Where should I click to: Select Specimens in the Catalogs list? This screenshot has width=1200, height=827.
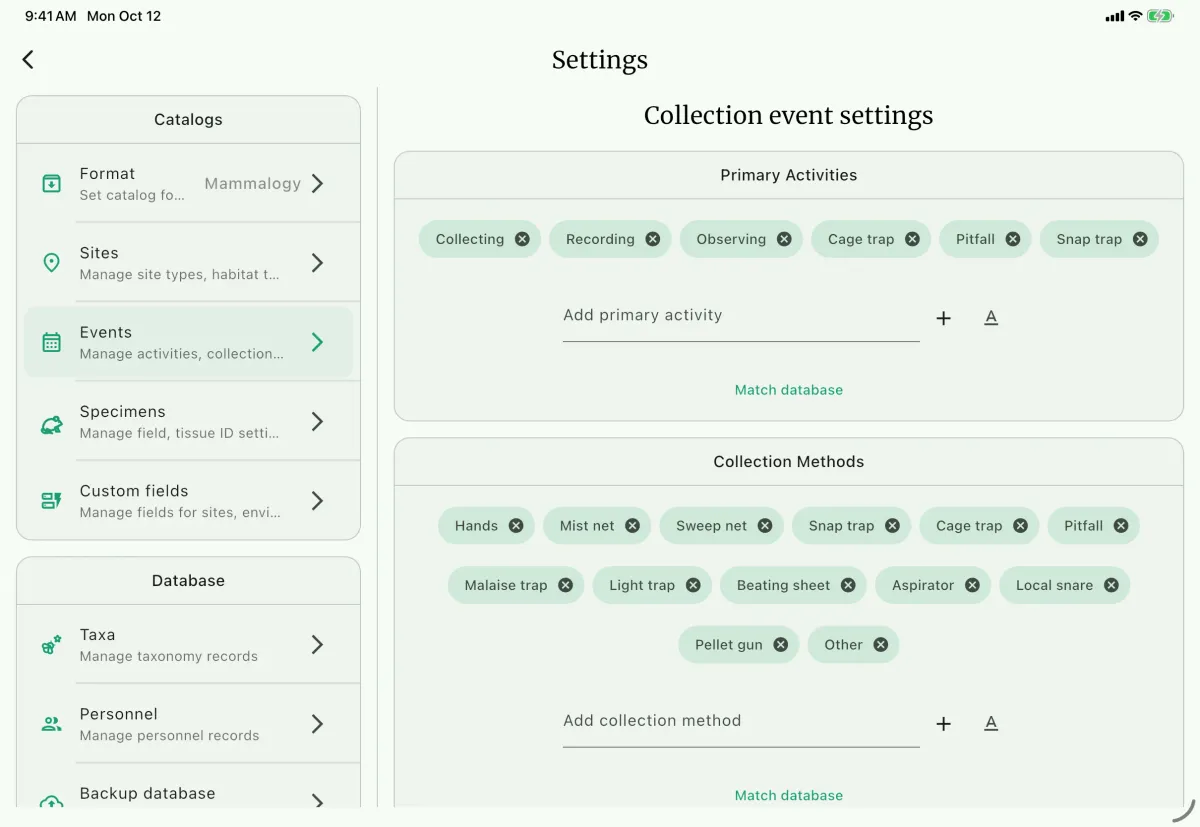pyautogui.click(x=188, y=422)
